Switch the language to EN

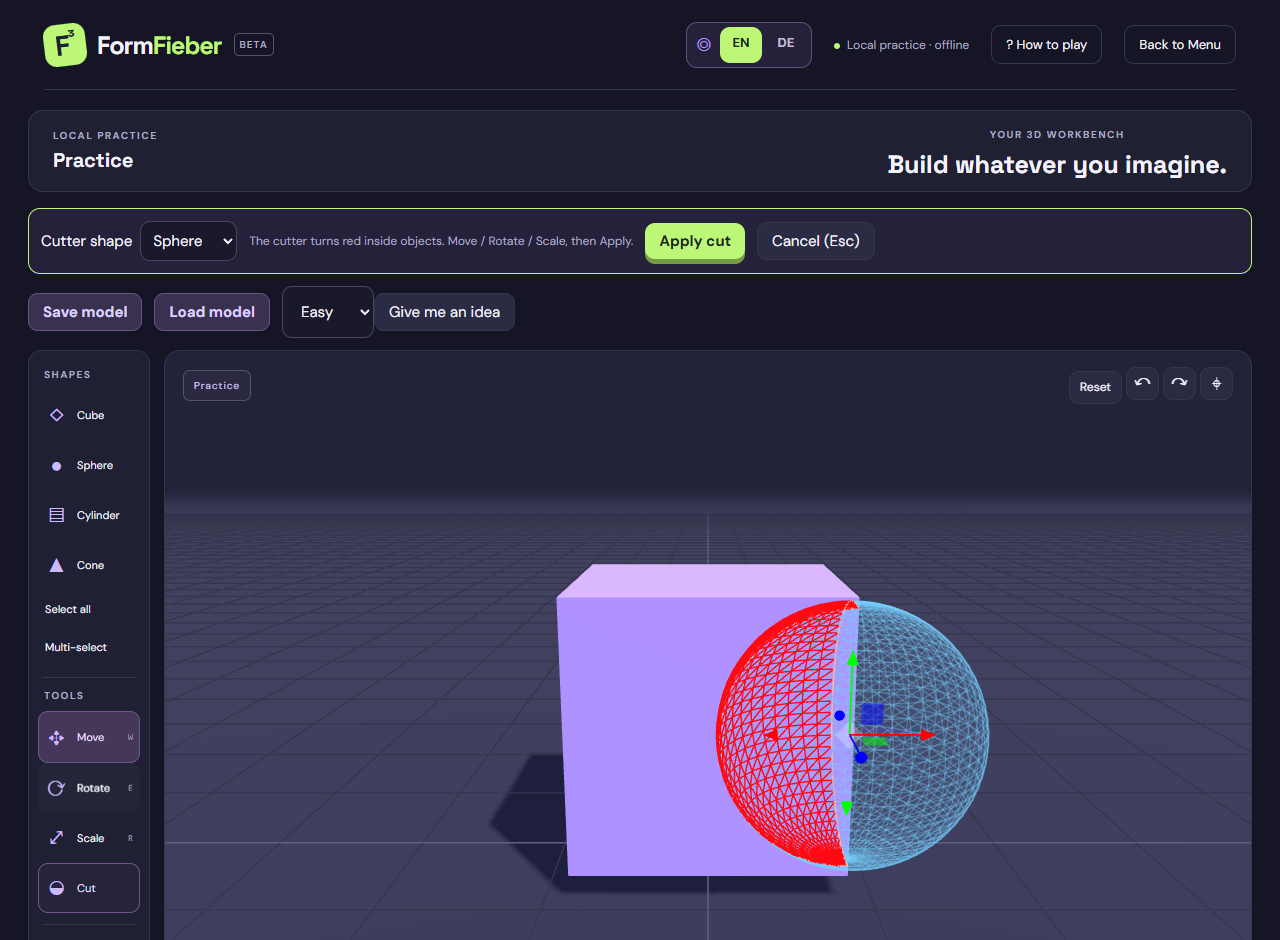coord(741,44)
